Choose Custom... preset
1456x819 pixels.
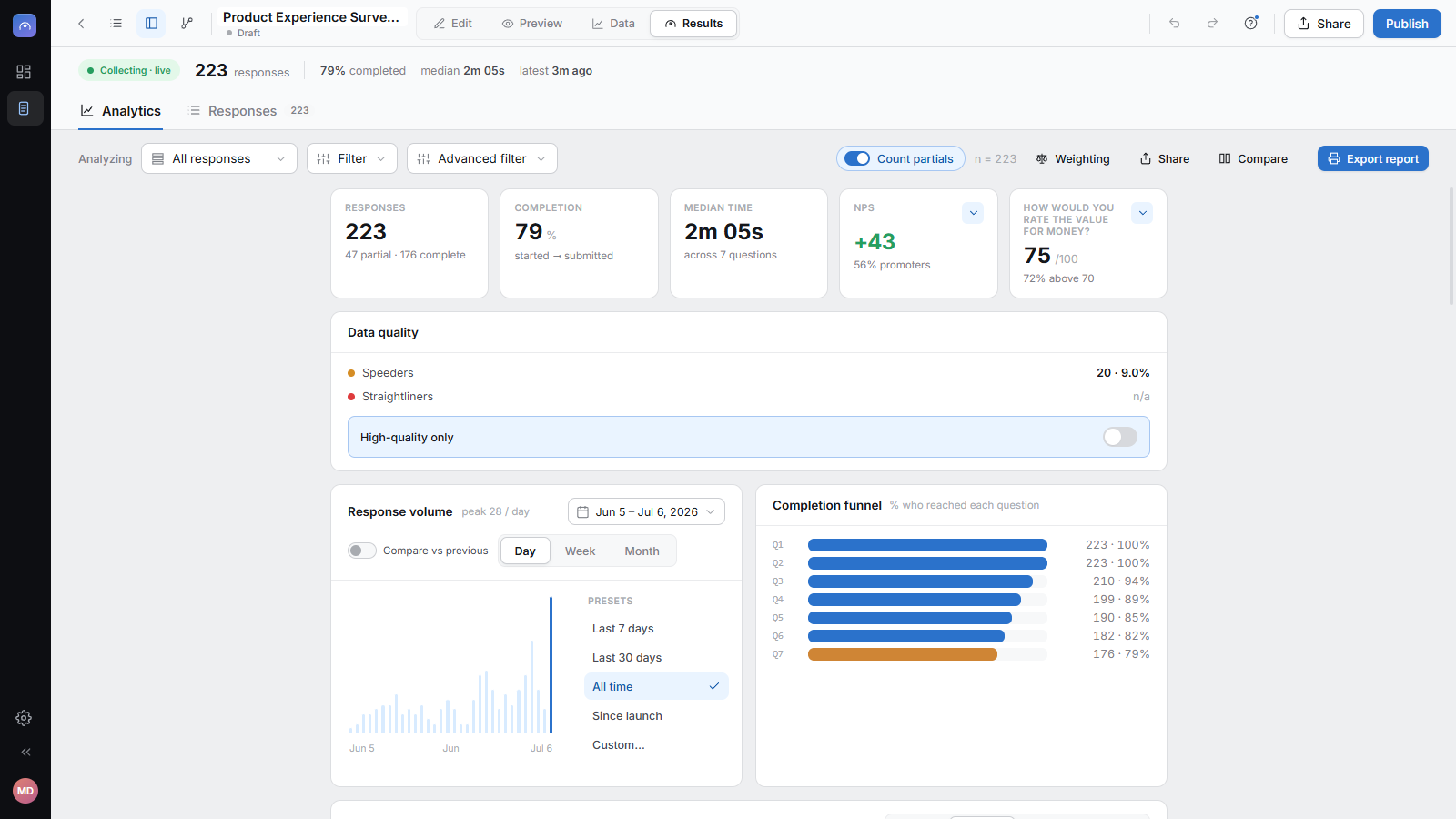click(x=656, y=745)
